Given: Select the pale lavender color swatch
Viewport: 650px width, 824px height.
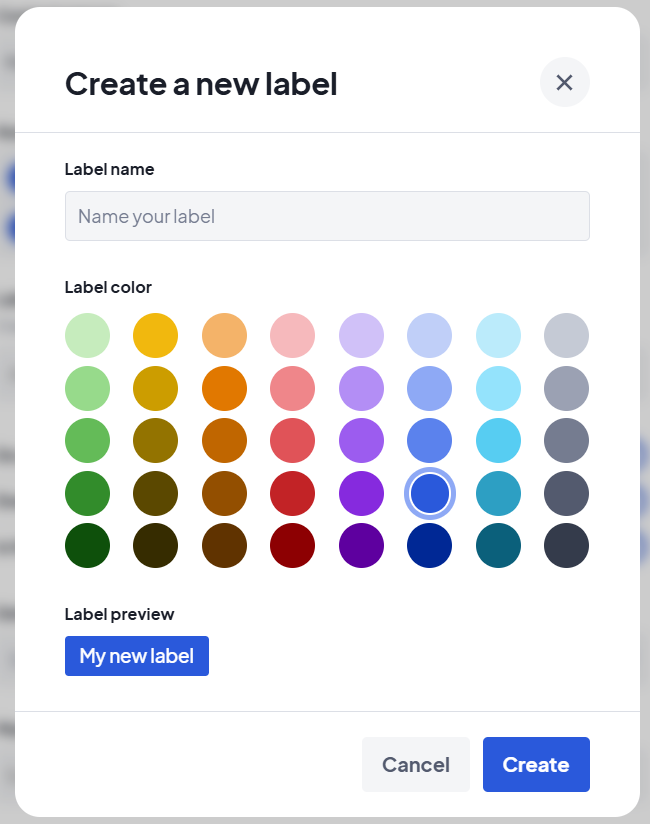Looking at the screenshot, I should 361,335.
